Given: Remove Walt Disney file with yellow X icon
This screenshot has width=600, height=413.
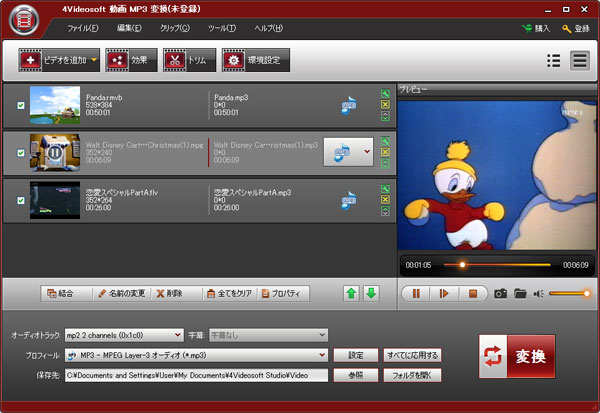Looking at the screenshot, I should pos(385,152).
